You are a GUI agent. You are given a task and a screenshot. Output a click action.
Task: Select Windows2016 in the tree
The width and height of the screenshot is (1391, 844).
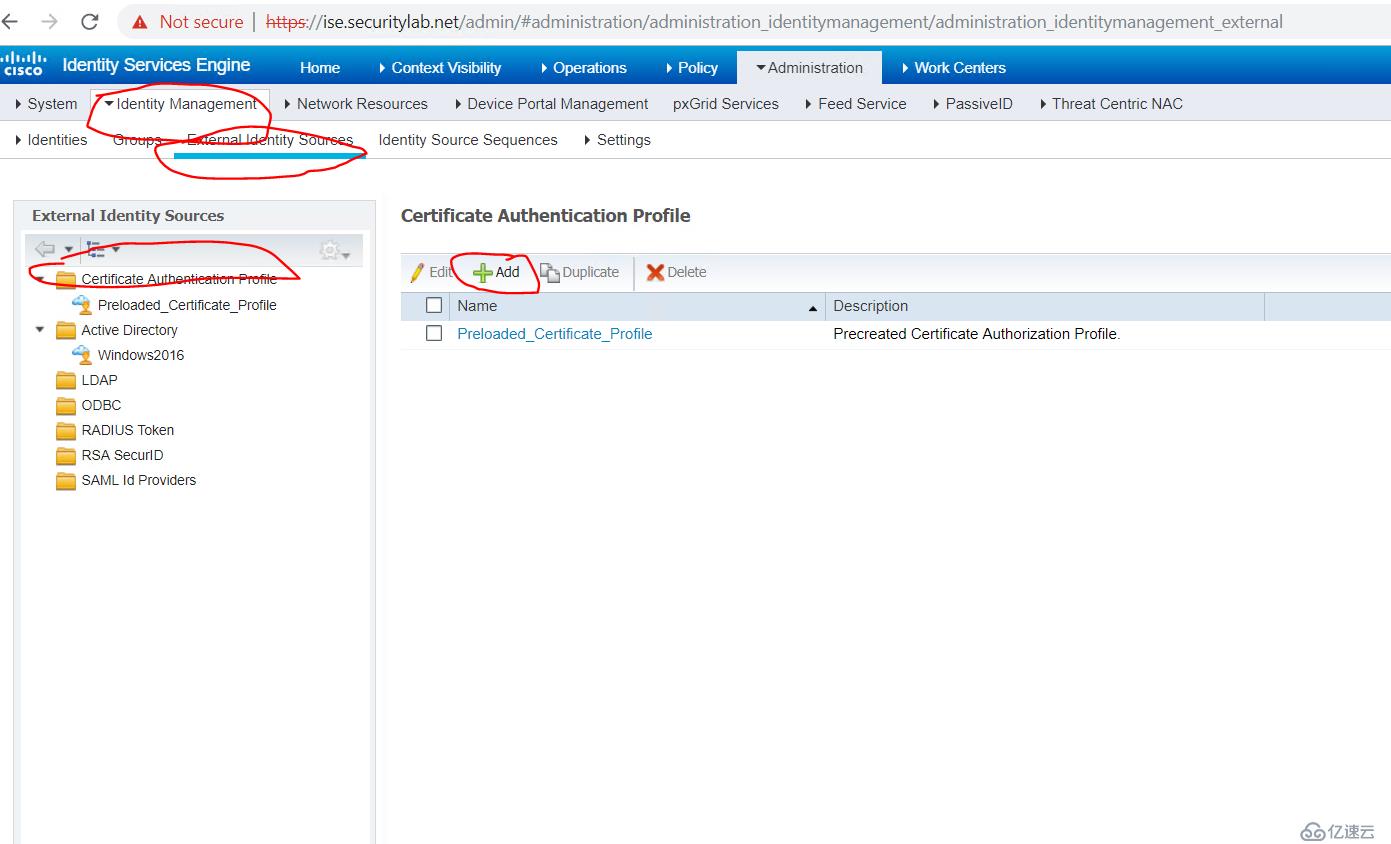(x=141, y=355)
